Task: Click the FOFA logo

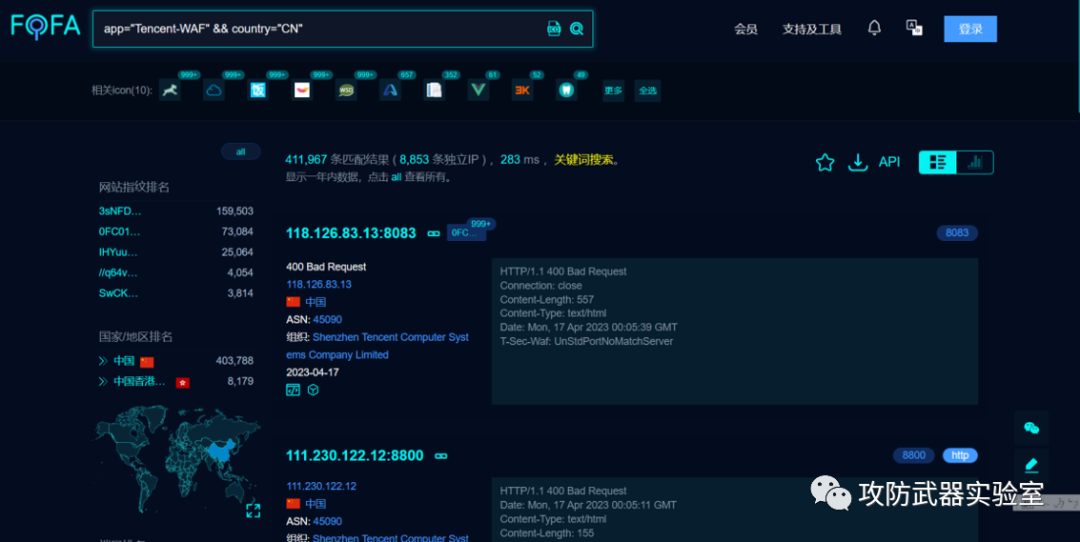Action: 45,26
